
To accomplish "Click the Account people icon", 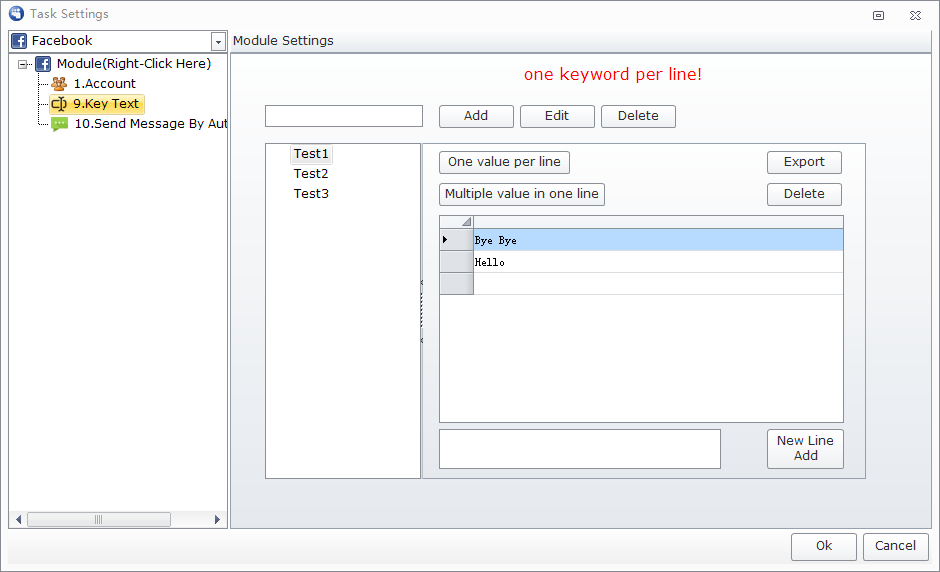I will pos(59,84).
